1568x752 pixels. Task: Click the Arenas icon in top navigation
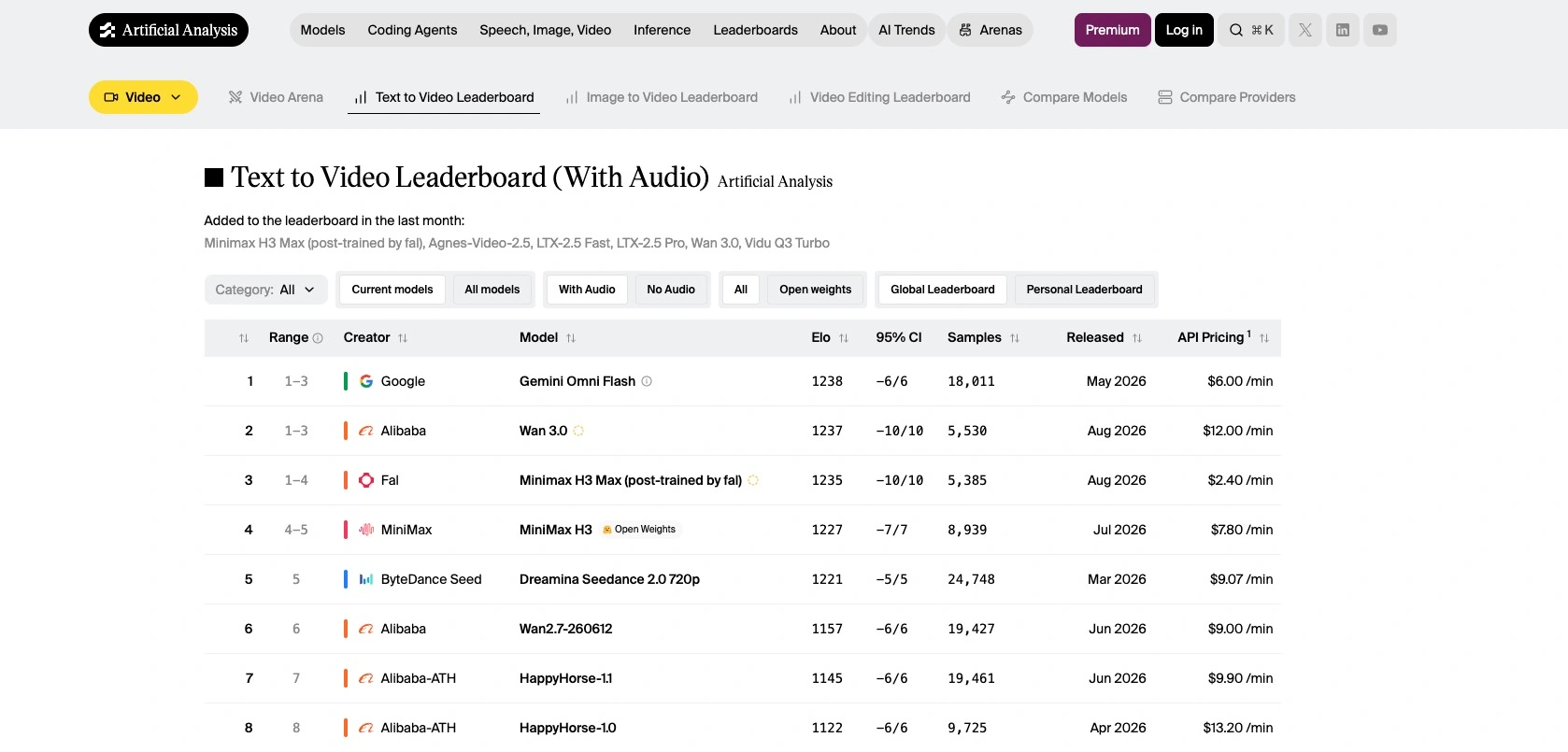coord(966,30)
